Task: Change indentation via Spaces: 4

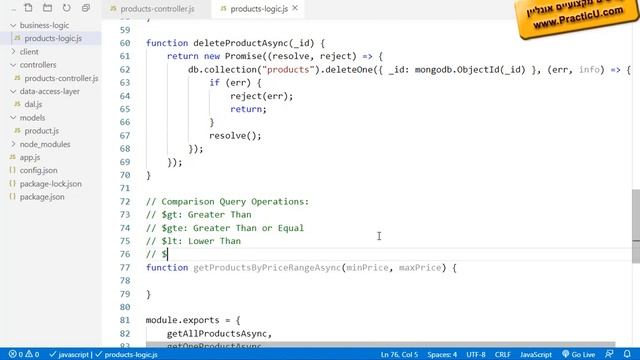Action: point(442,354)
